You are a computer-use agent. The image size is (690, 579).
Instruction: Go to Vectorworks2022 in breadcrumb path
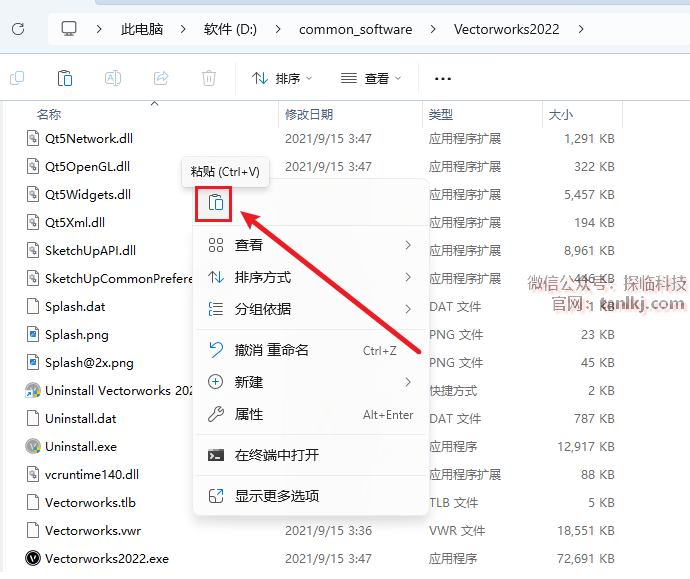[x=506, y=29]
